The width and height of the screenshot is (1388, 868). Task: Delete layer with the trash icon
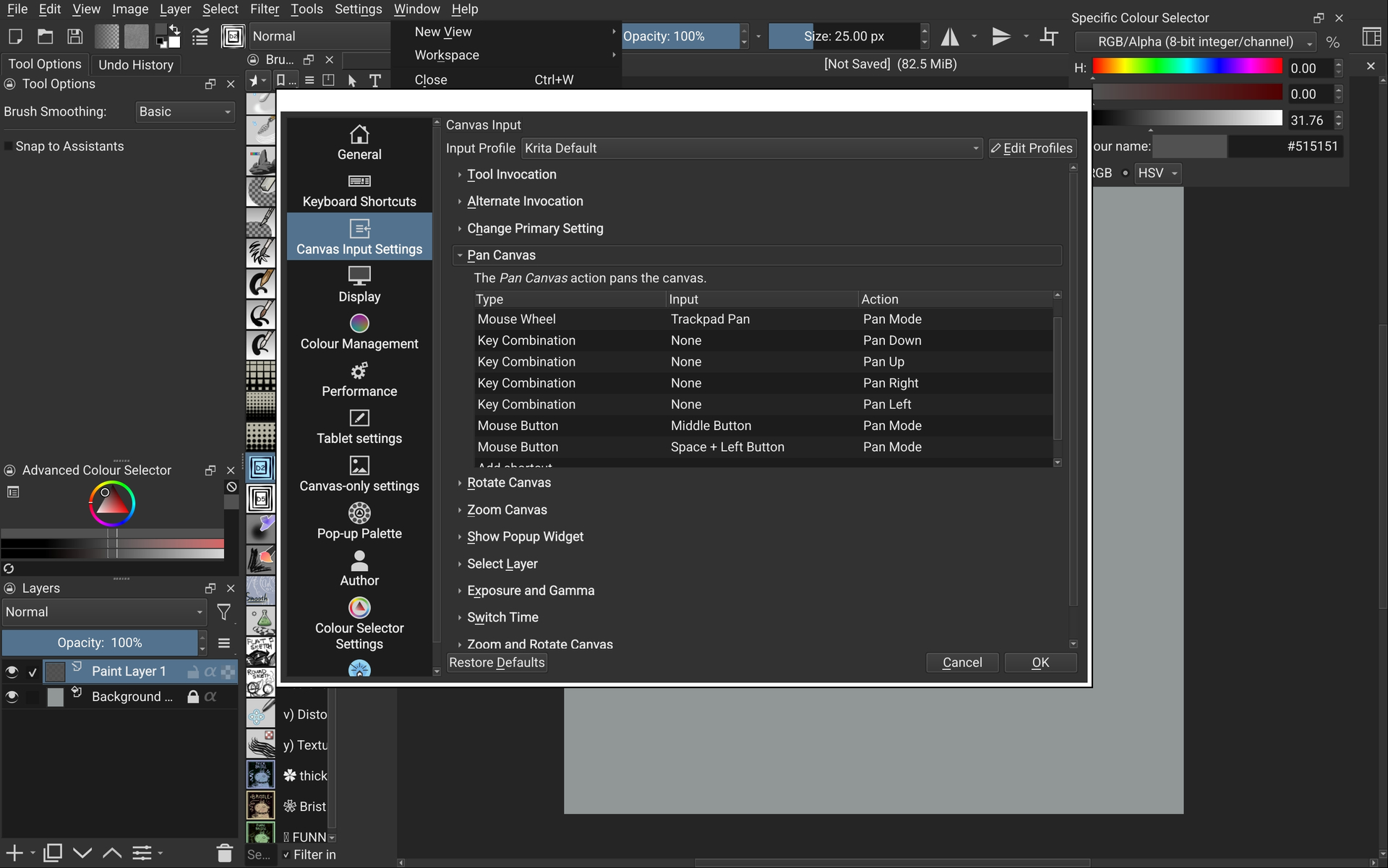pyautogui.click(x=224, y=853)
